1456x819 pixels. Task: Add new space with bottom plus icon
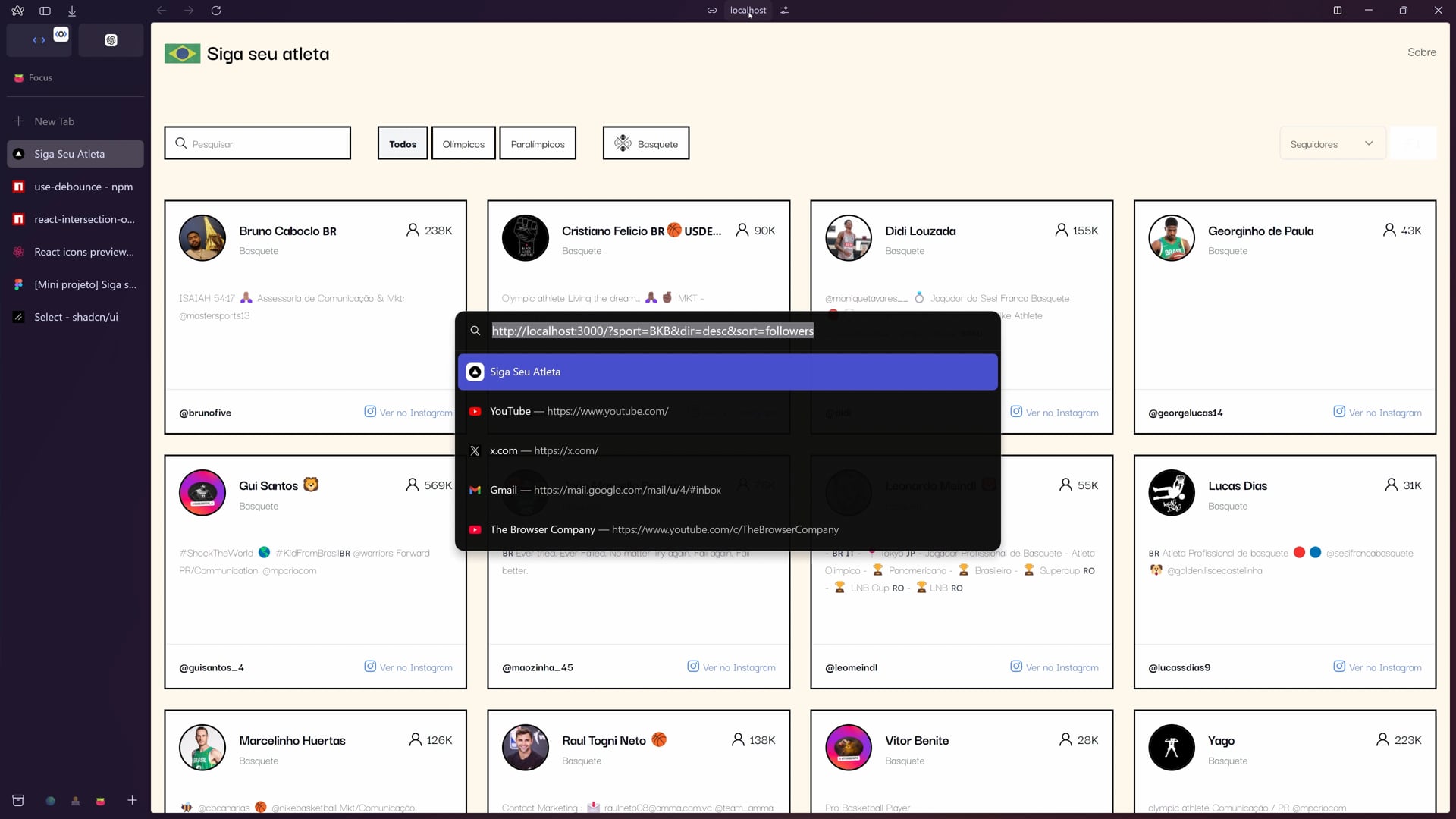(132, 800)
